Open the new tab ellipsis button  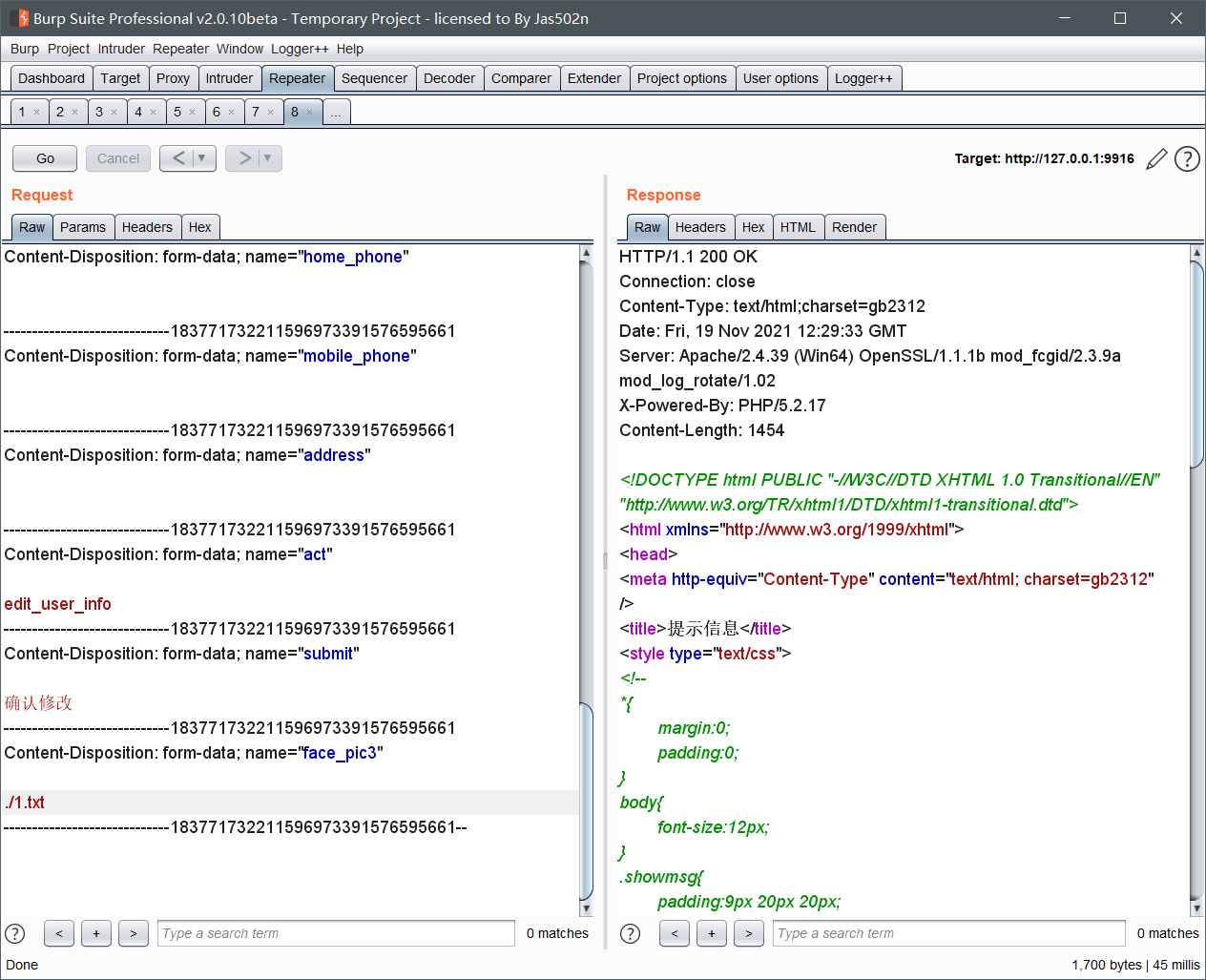click(336, 113)
